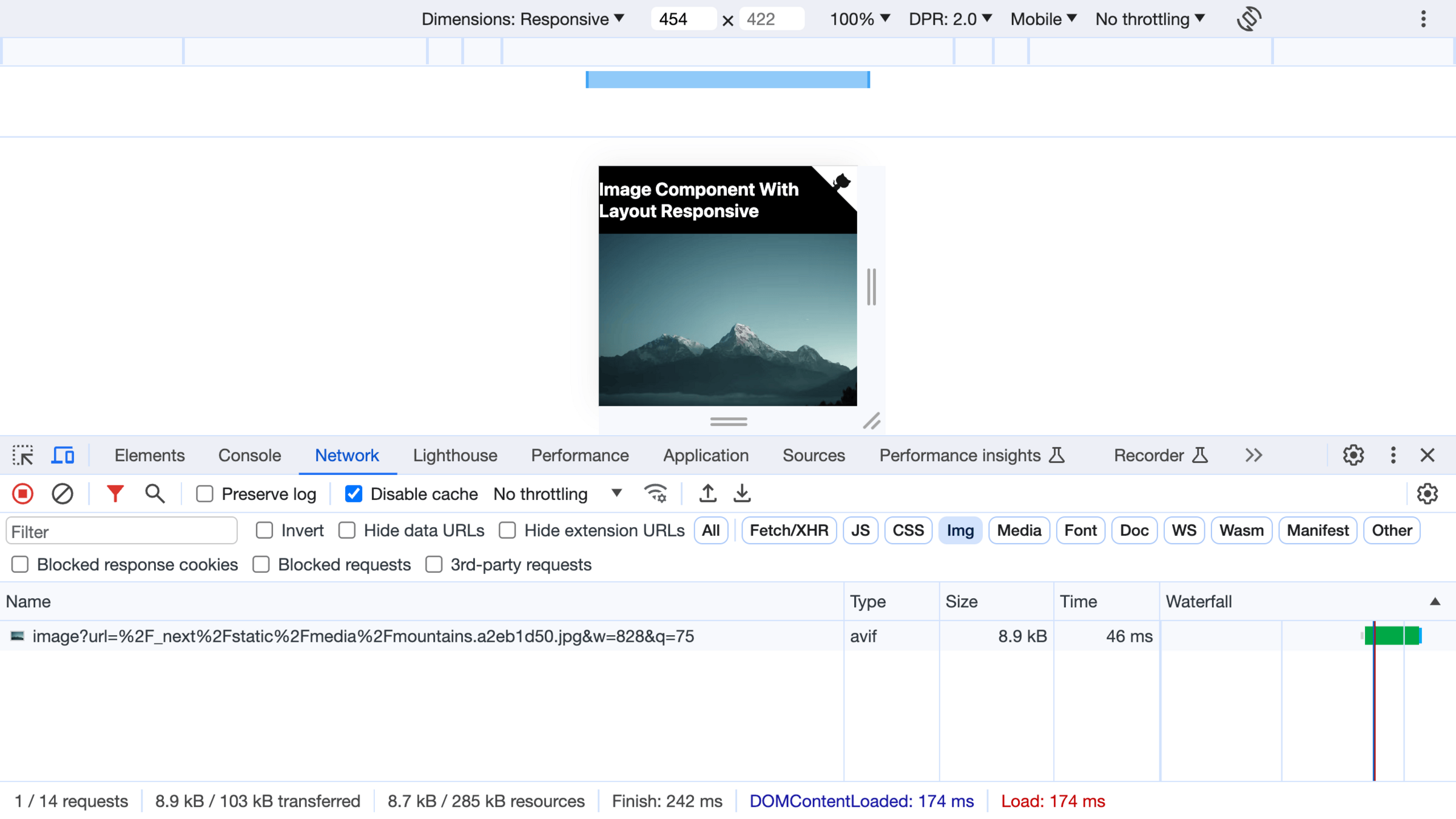
Task: Toggle the device toolbar icon
Action: (62, 455)
